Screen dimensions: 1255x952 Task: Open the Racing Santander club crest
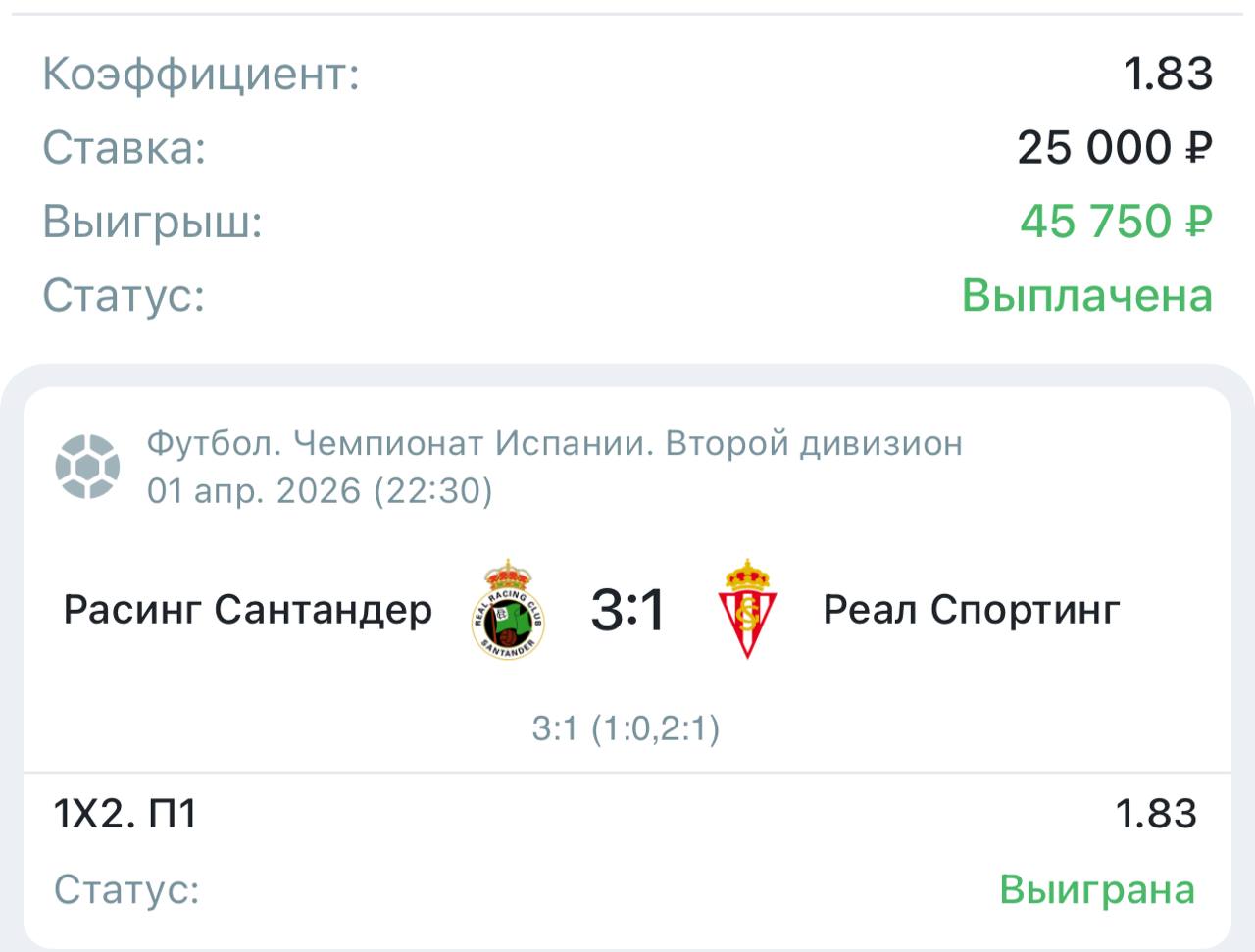point(509,610)
